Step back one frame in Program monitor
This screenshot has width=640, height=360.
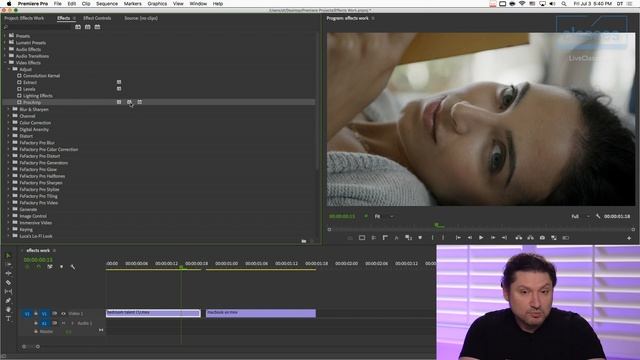click(x=470, y=238)
